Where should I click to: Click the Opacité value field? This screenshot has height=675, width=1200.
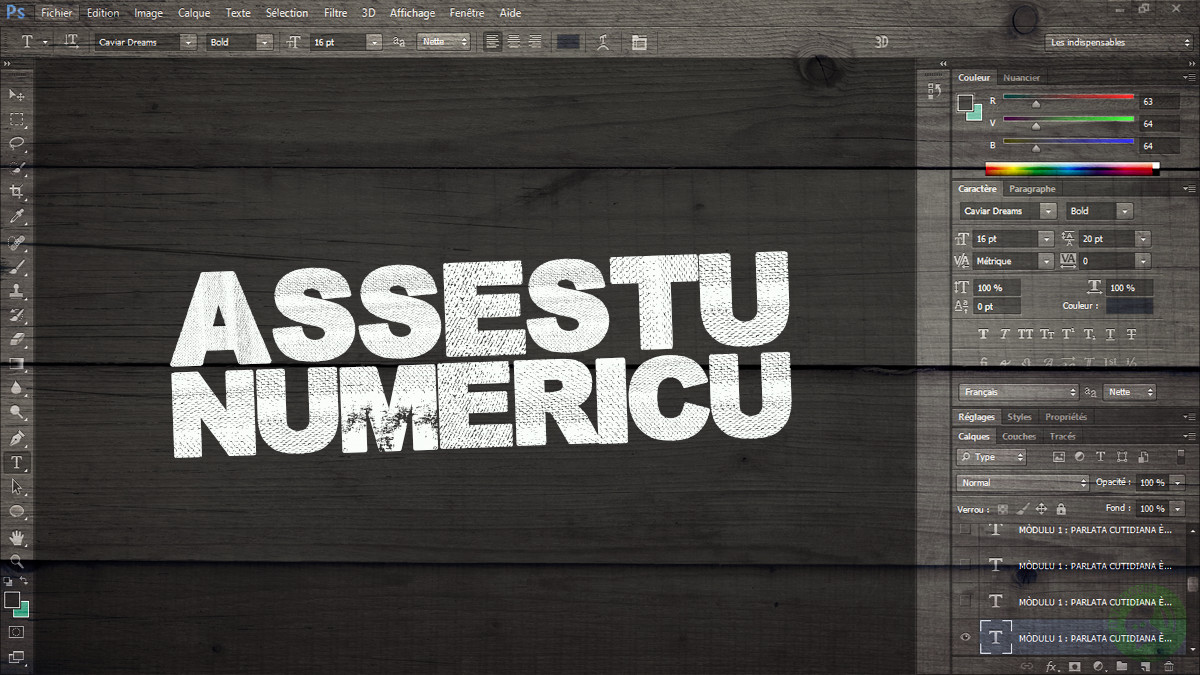tap(1152, 483)
